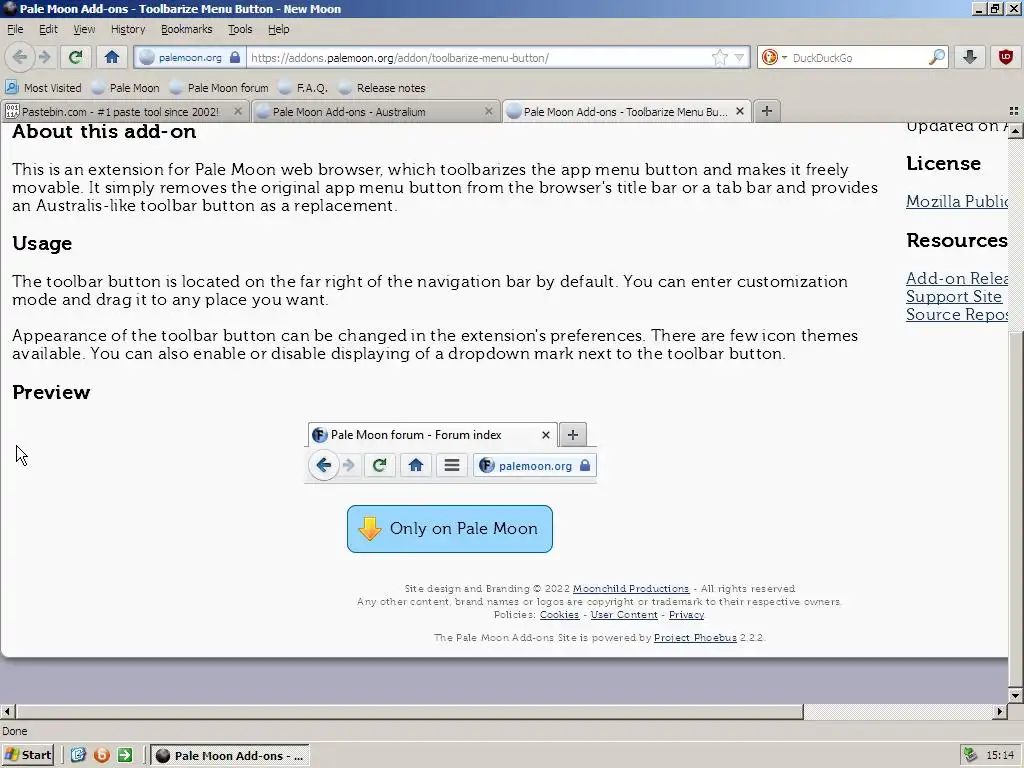Click the vertical scrollbar up arrow
Viewport: 1024px width, 768px height.
[1016, 131]
